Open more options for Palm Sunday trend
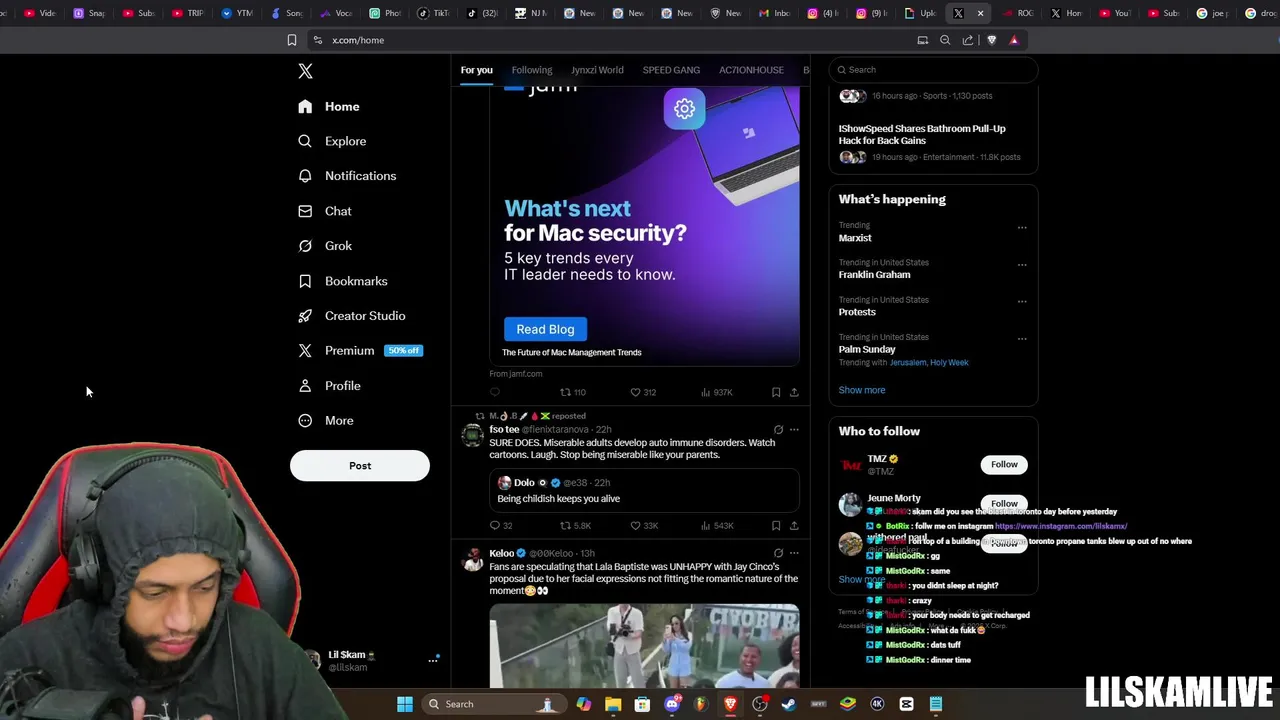This screenshot has height=720, width=1280. point(1022,339)
